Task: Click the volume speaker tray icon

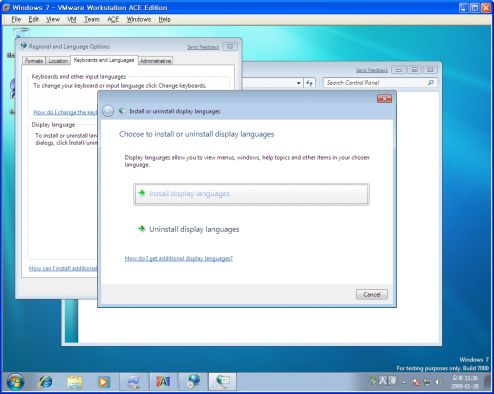Action: point(438,382)
